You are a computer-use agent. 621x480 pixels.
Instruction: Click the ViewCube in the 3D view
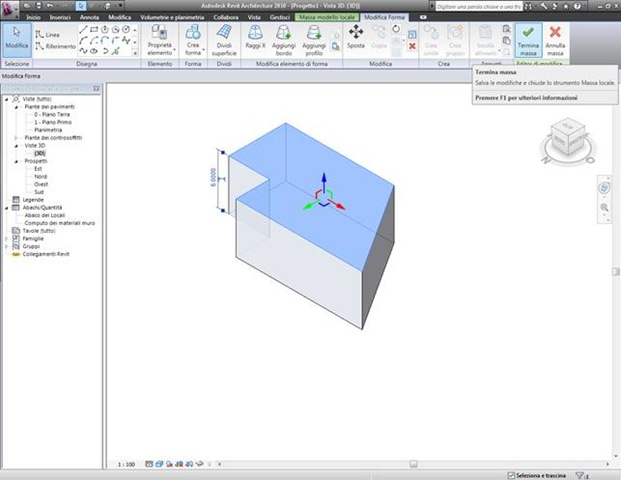[568, 138]
